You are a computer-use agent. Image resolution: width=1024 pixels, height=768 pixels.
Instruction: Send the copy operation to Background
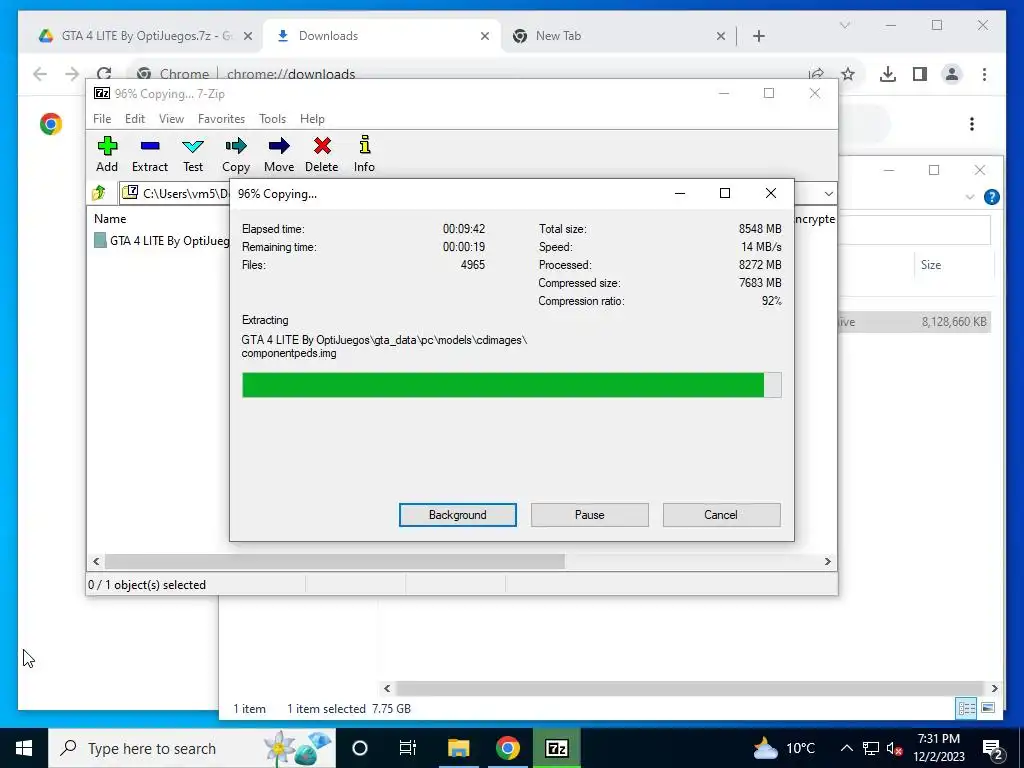[458, 515]
